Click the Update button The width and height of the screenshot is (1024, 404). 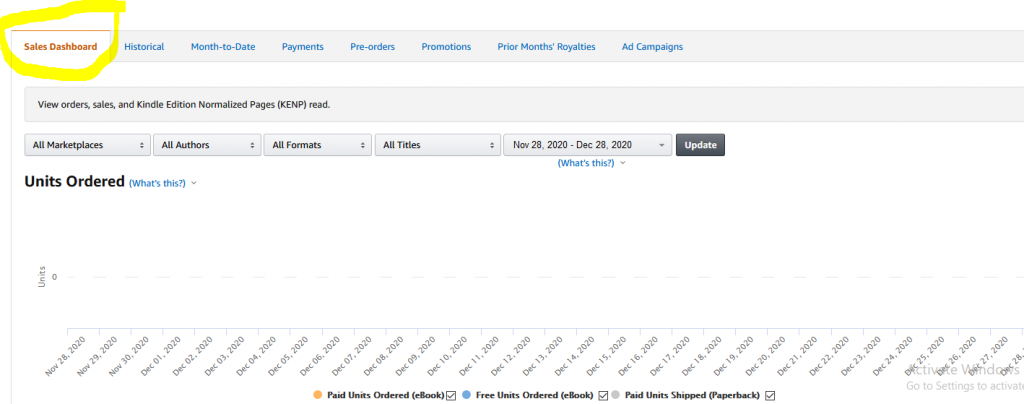point(700,145)
